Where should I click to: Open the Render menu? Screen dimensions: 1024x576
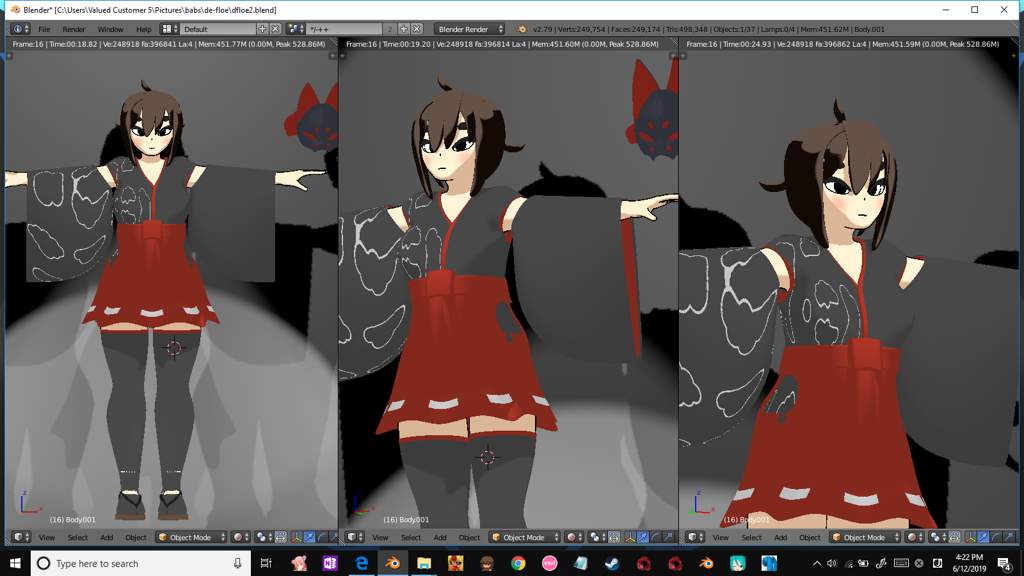pos(74,29)
